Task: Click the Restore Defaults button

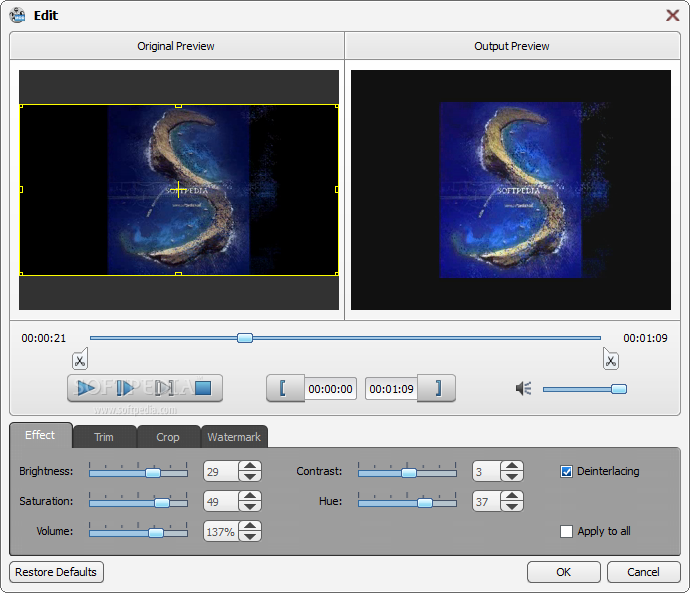Action: pyautogui.click(x=56, y=572)
